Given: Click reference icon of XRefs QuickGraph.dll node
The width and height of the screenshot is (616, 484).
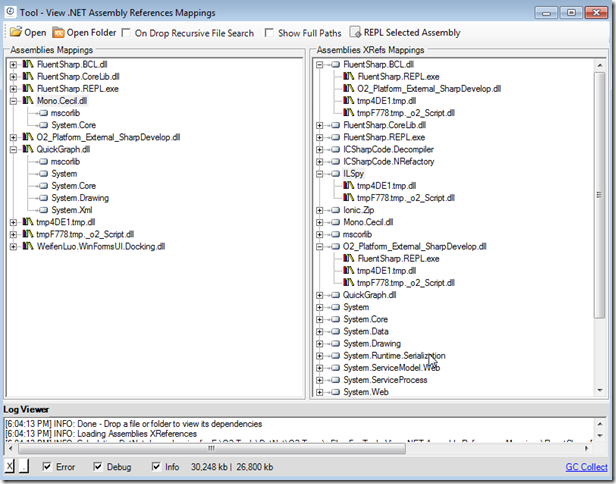Looking at the screenshot, I should point(335,295).
